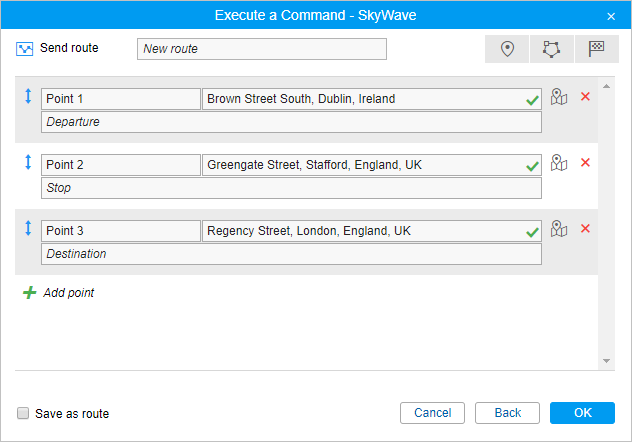Click the location pin icon button
Viewport: 632px width, 442px height.
coord(507,49)
